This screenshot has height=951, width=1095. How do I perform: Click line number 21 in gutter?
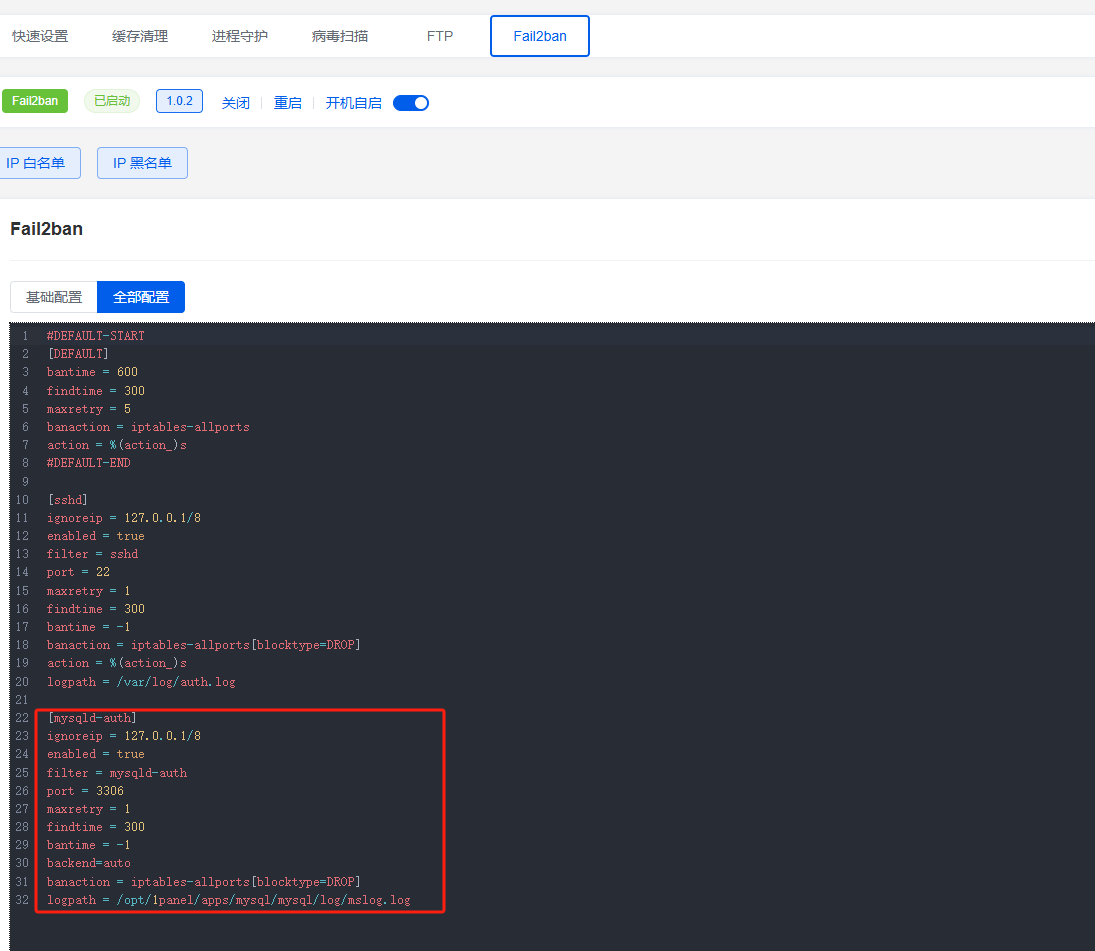pyautogui.click(x=22, y=700)
